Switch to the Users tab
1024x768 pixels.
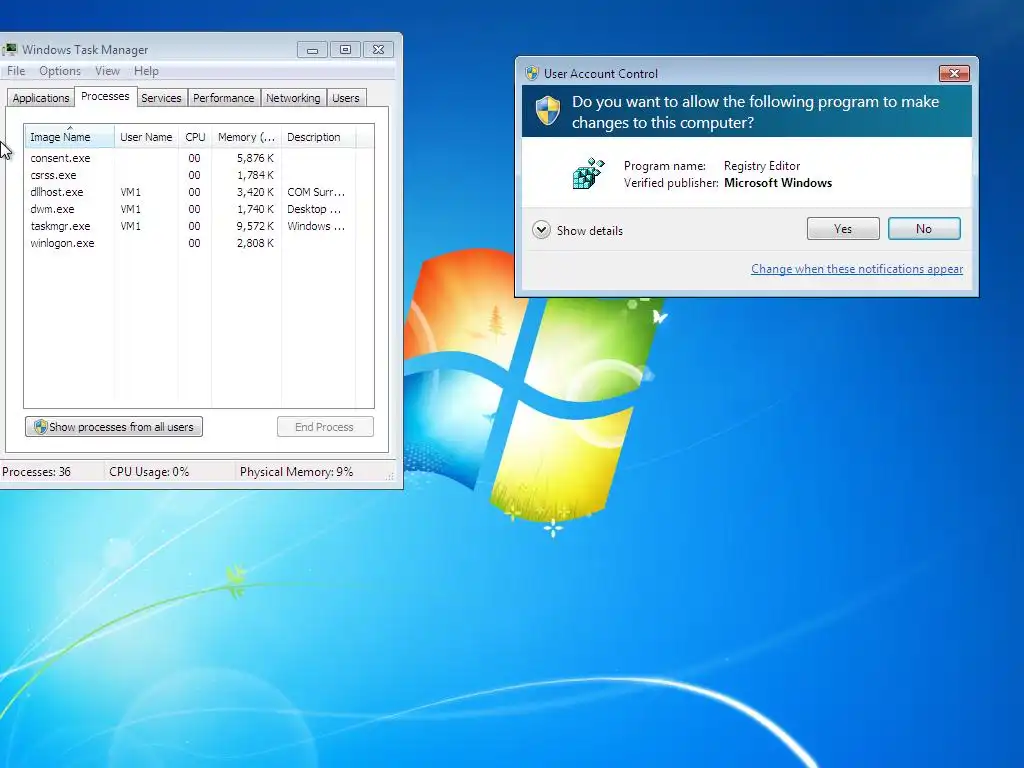point(345,98)
